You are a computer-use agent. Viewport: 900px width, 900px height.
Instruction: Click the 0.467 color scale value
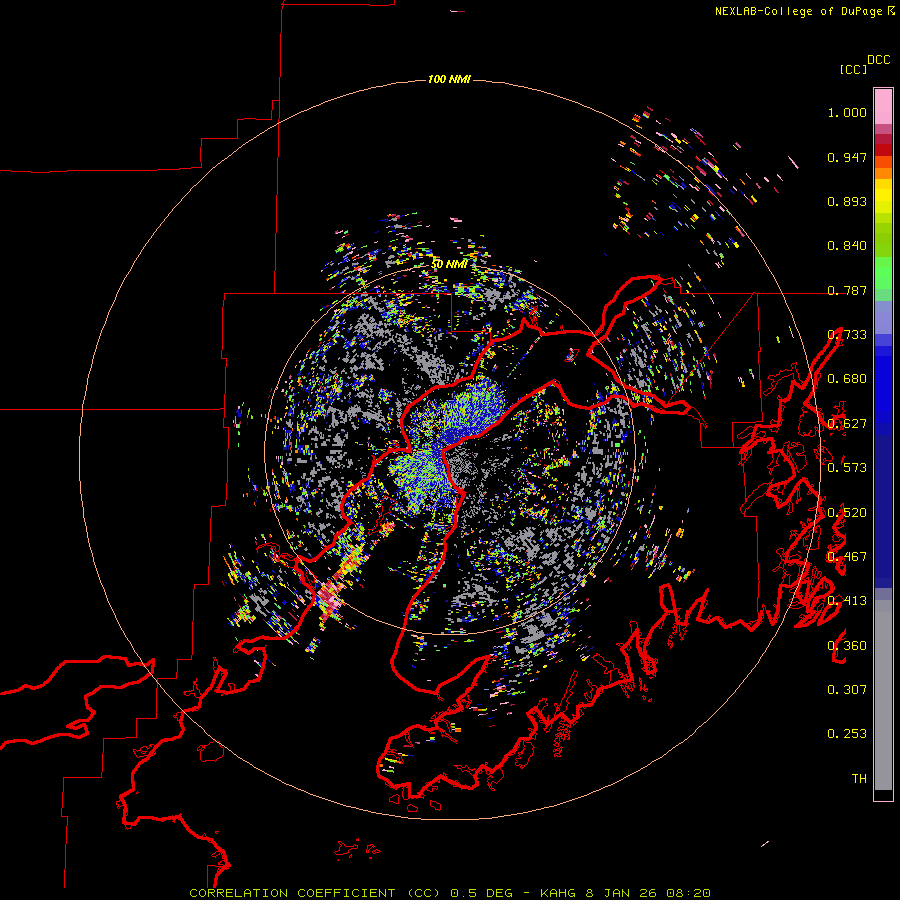pyautogui.click(x=847, y=557)
